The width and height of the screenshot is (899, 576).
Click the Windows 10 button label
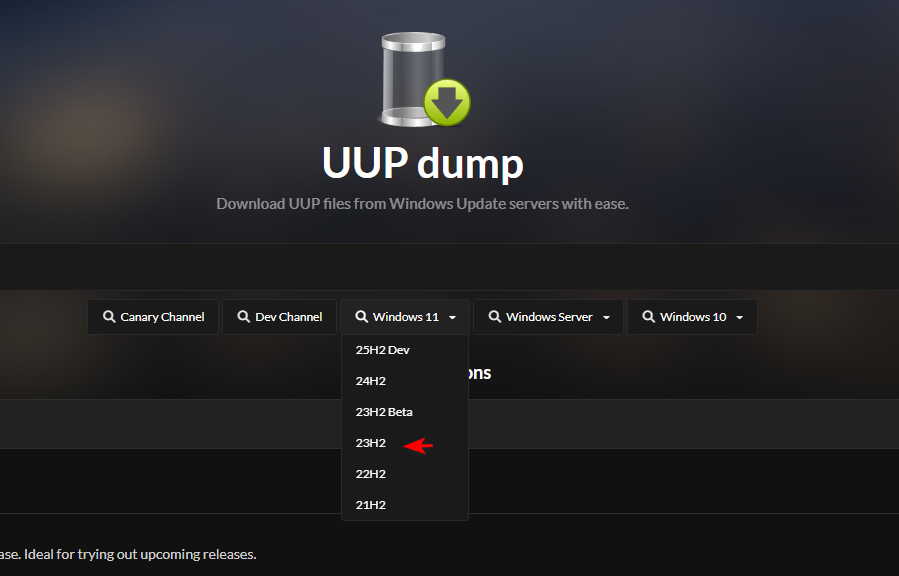click(x=693, y=317)
